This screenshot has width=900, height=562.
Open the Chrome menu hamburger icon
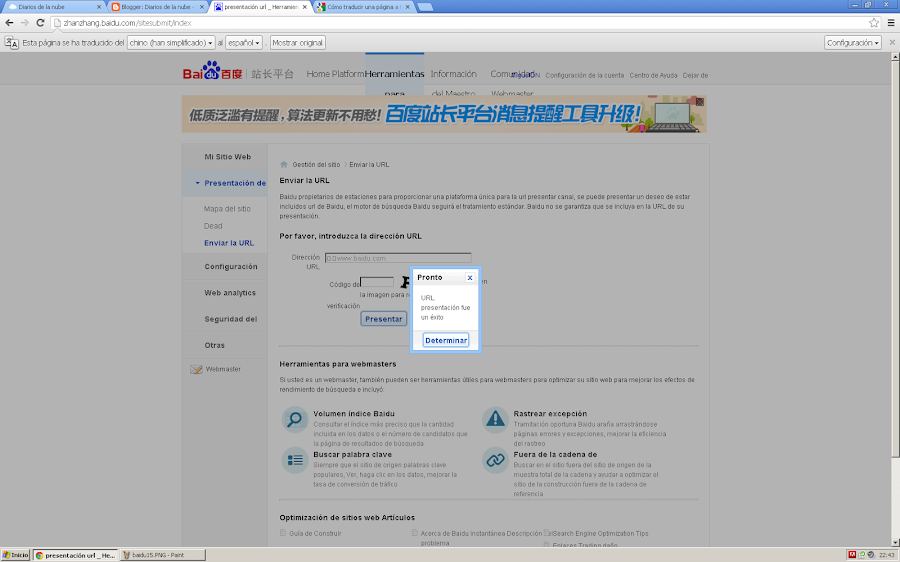(x=891, y=23)
